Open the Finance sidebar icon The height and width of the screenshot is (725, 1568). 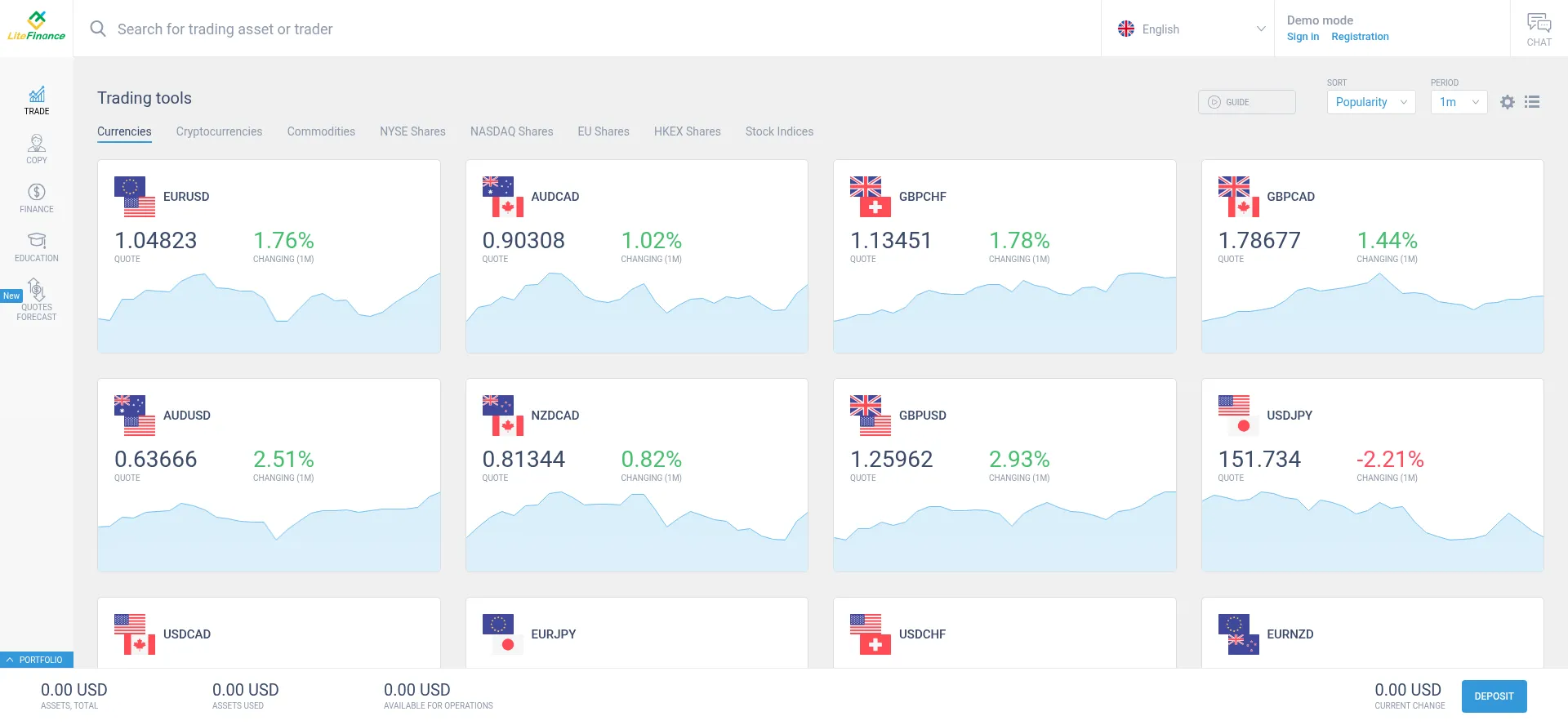[x=37, y=198]
